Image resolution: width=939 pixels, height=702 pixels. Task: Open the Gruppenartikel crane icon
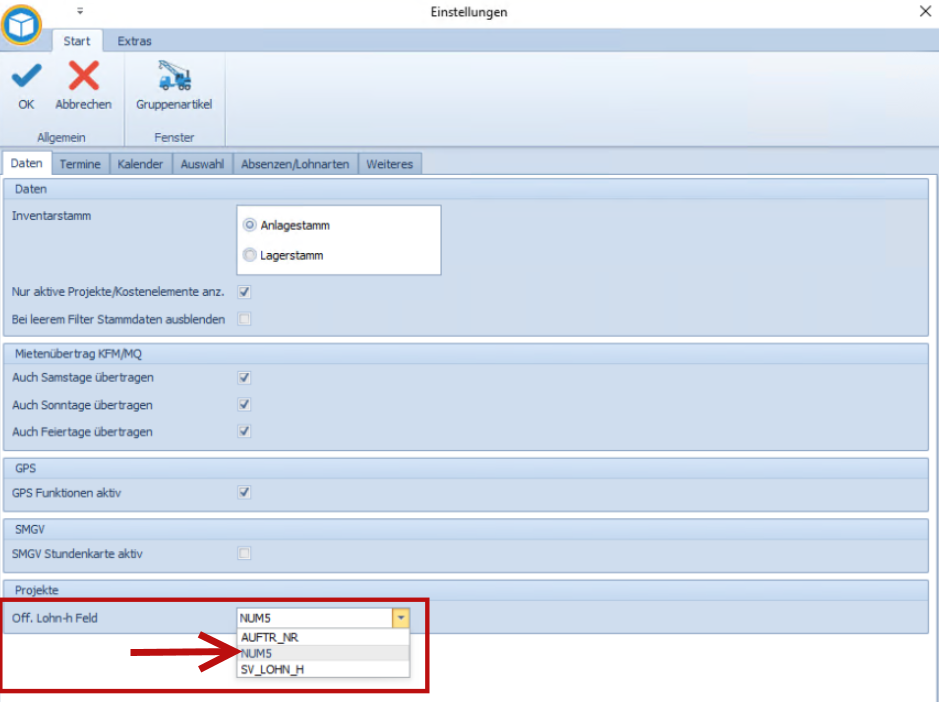tap(174, 75)
